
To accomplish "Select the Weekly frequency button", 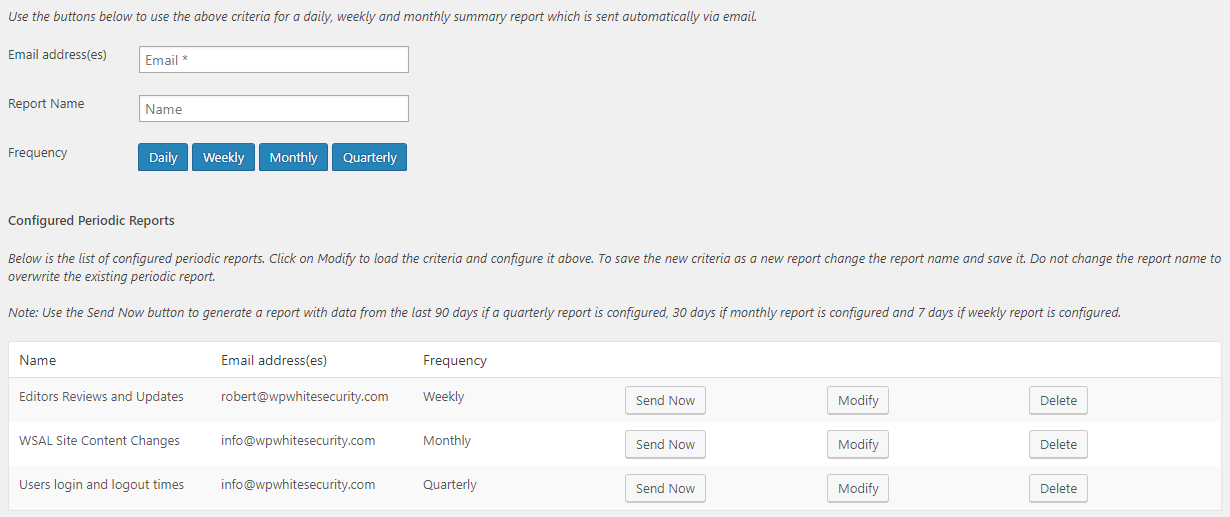I will point(224,157).
